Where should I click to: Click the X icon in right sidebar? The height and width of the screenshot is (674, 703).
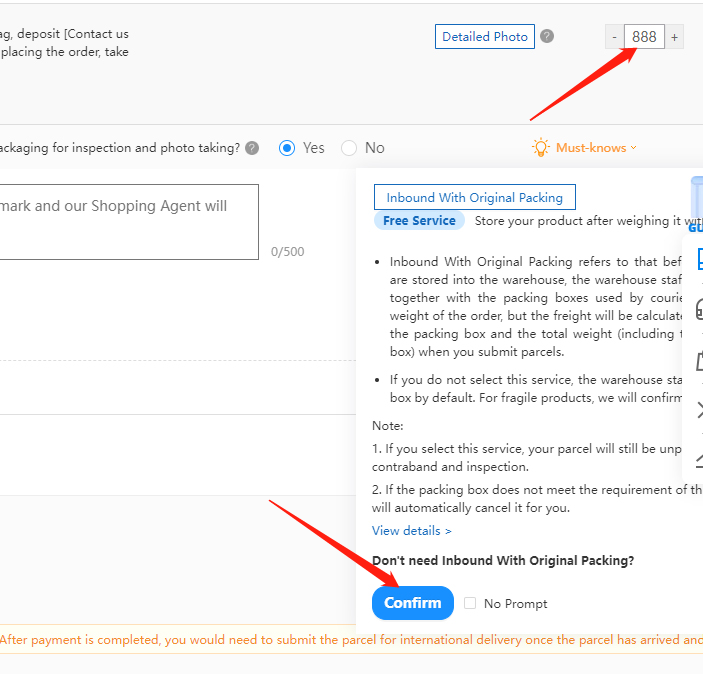point(699,409)
